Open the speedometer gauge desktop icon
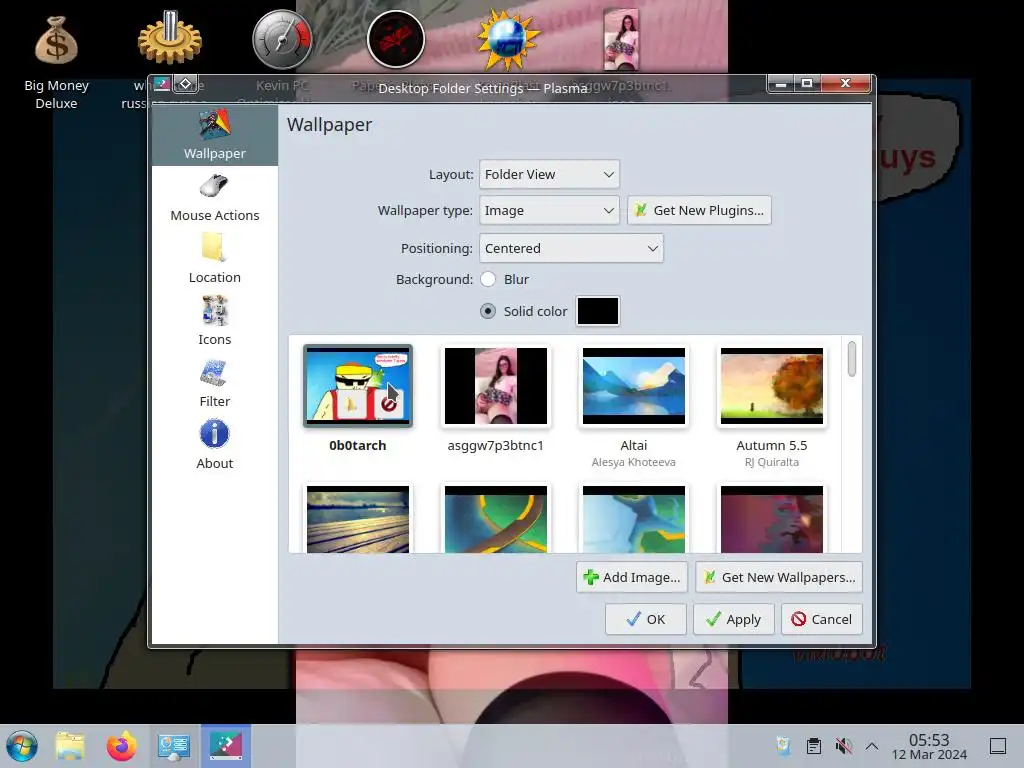The width and height of the screenshot is (1024, 768). (x=283, y=39)
